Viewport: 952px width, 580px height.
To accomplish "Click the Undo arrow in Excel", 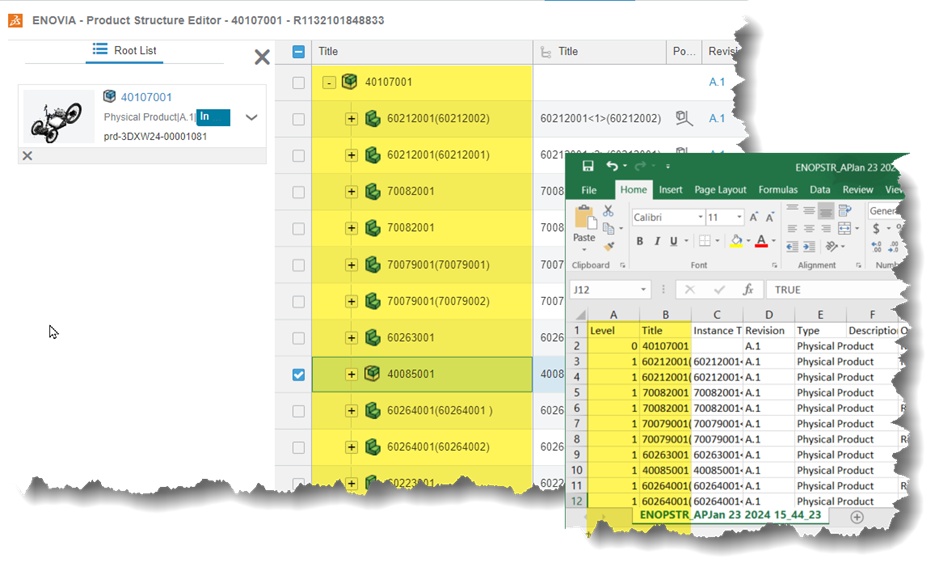I will (x=611, y=166).
